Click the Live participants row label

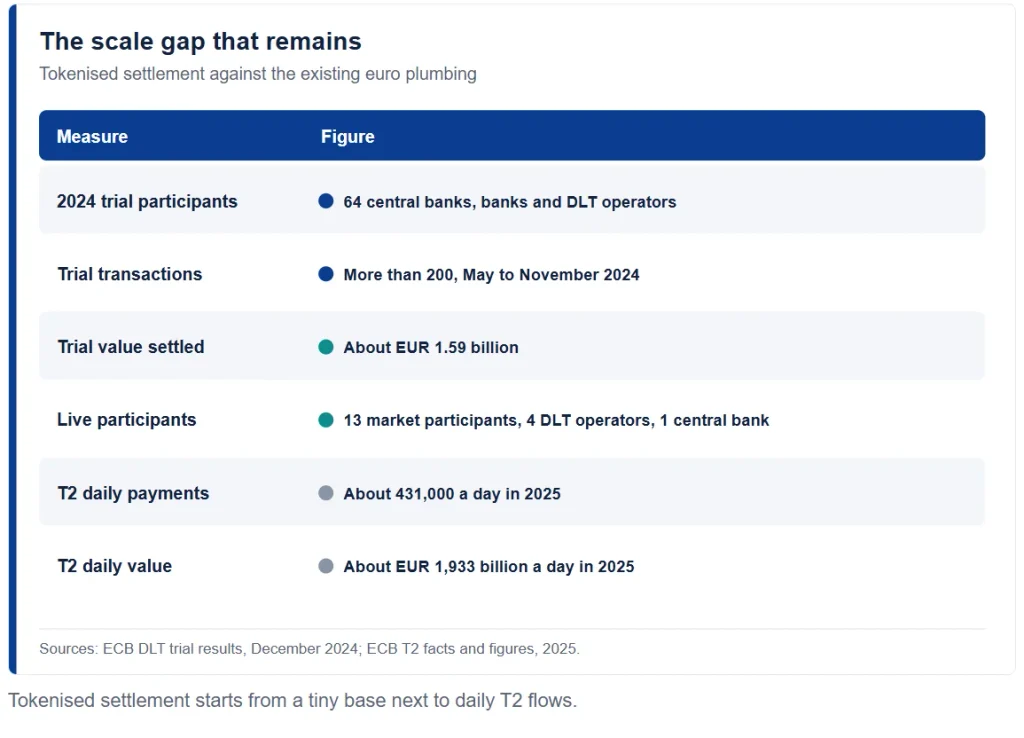127,420
